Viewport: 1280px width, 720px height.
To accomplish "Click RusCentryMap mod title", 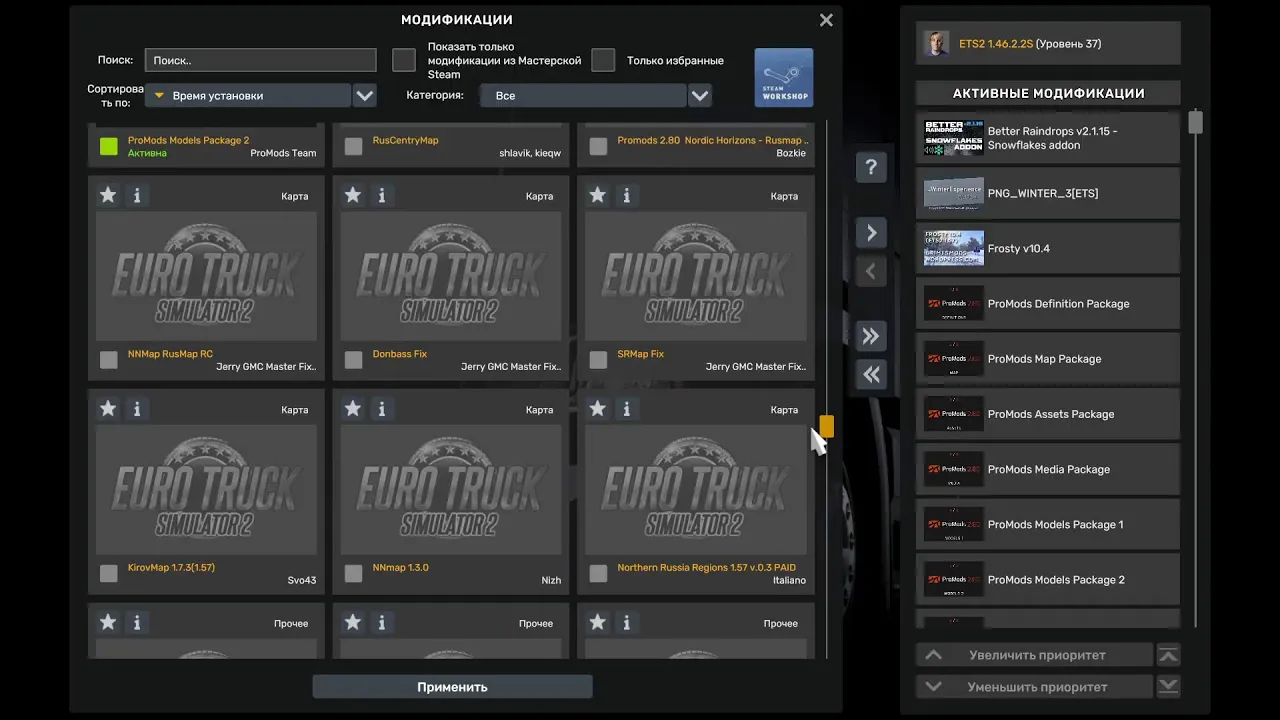I will (405, 140).
